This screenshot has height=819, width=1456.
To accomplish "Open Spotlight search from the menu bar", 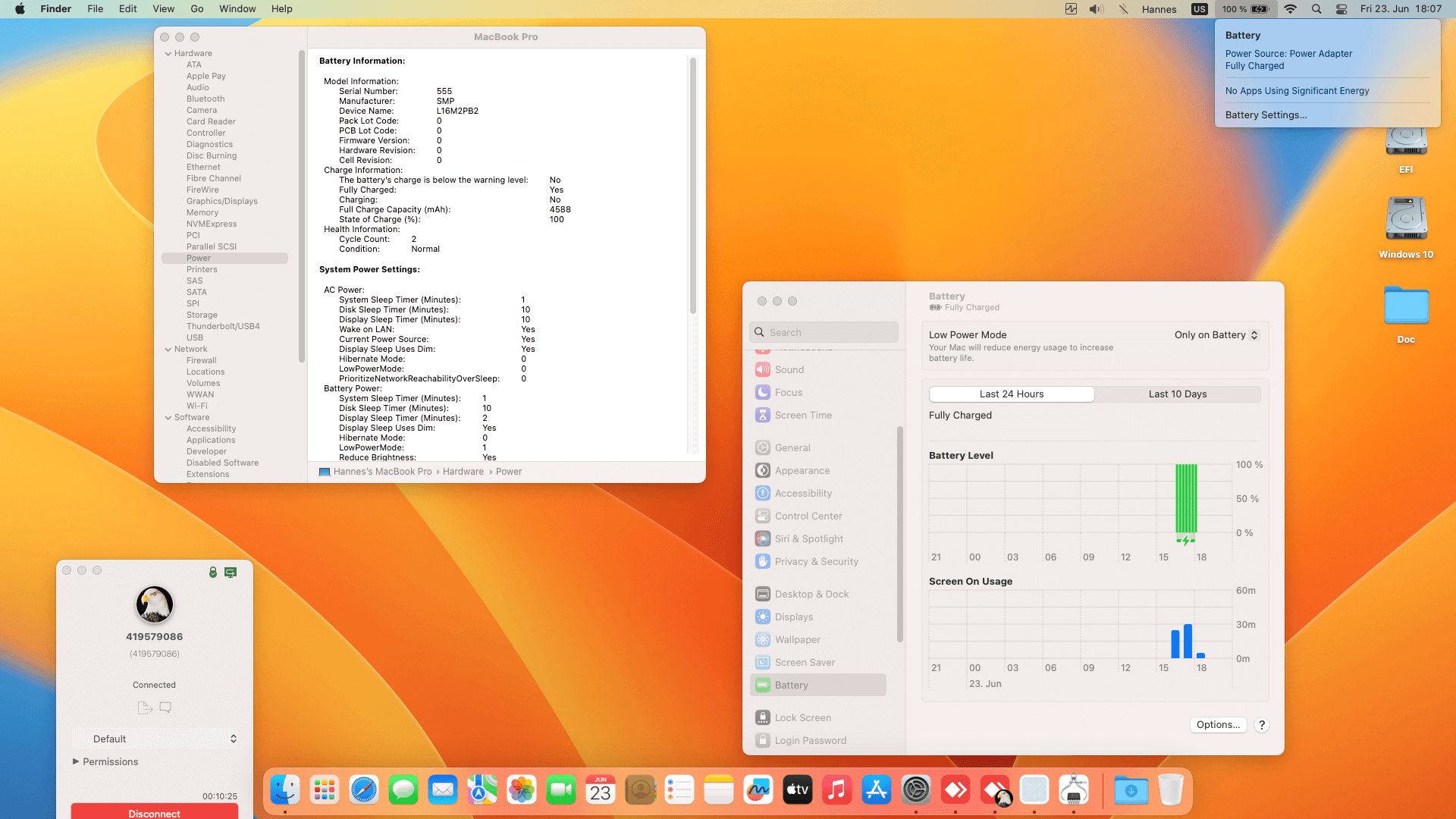I will click(x=1316, y=9).
